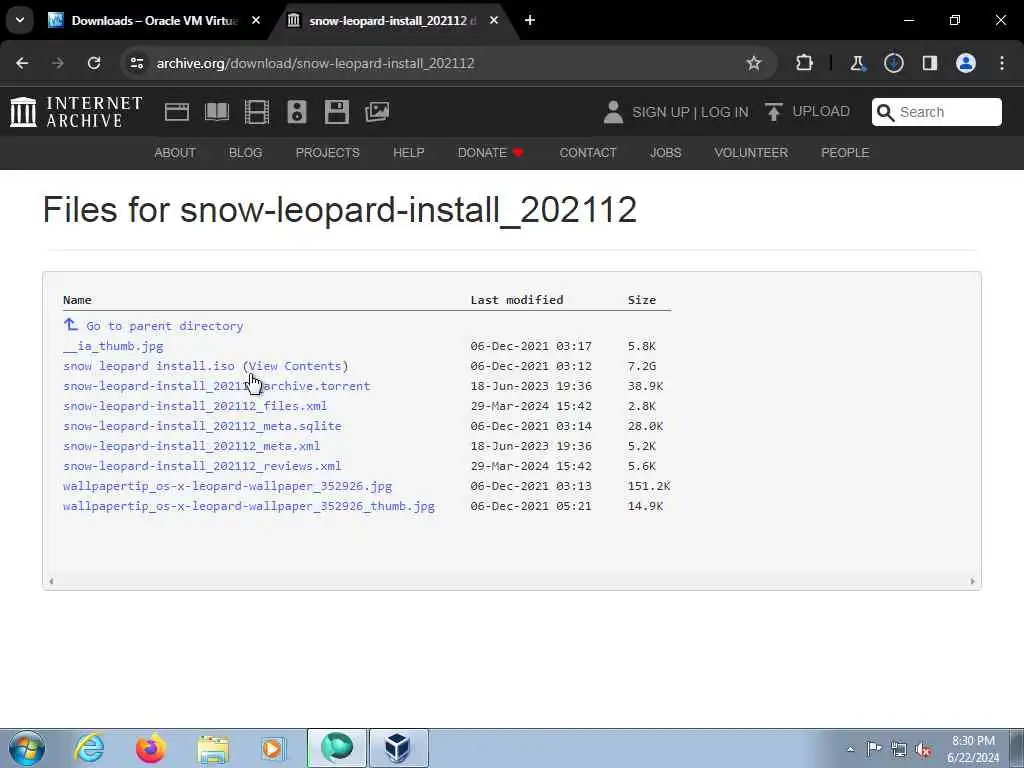Image resolution: width=1024 pixels, height=768 pixels.
Task: Open the BLOG menu item
Action: point(246,153)
